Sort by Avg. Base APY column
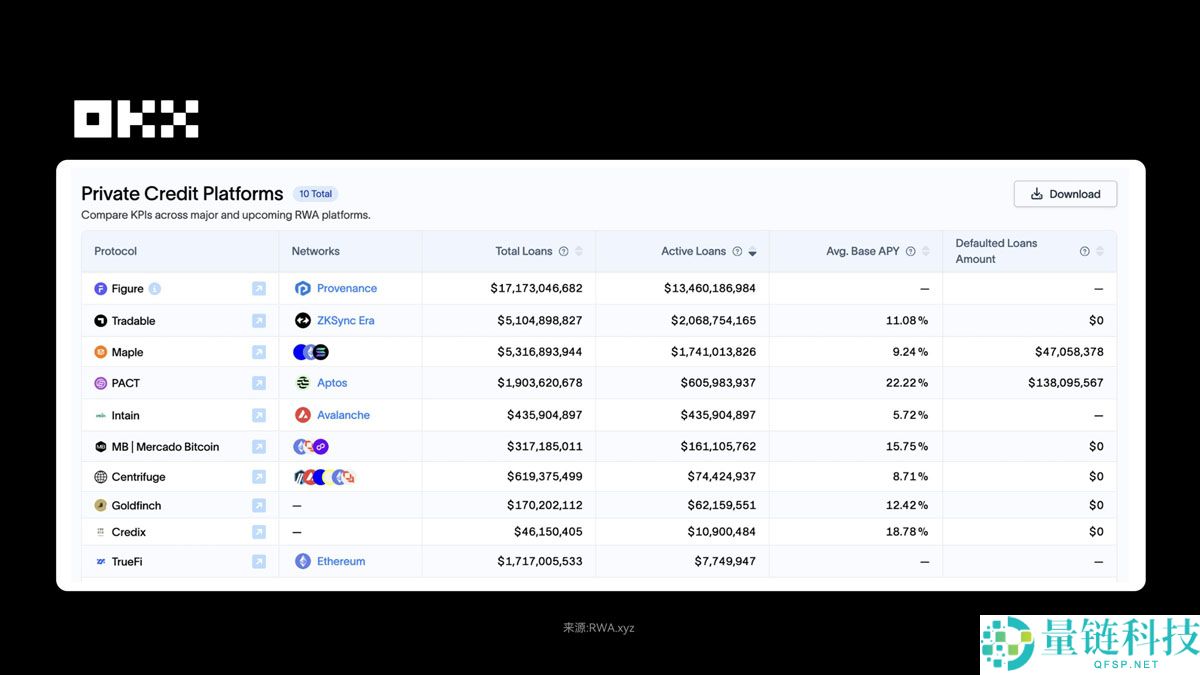 (x=925, y=252)
